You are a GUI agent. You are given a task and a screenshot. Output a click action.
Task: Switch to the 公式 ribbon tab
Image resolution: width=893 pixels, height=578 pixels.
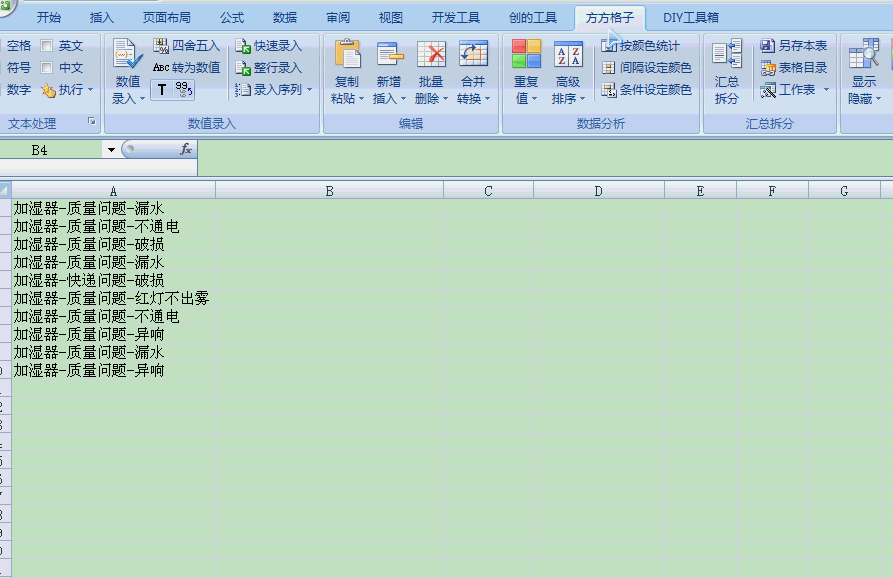coord(232,17)
